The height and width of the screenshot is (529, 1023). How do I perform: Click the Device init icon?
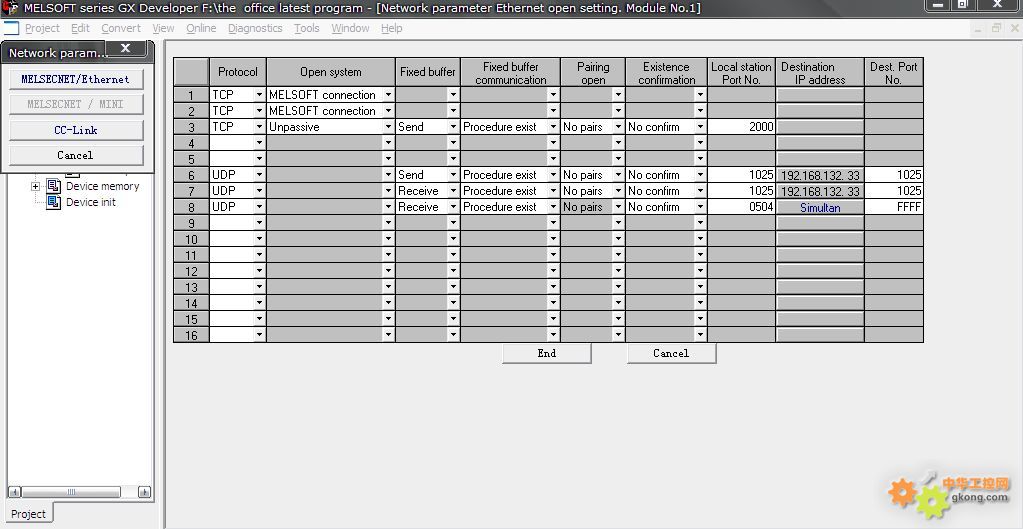(53, 202)
